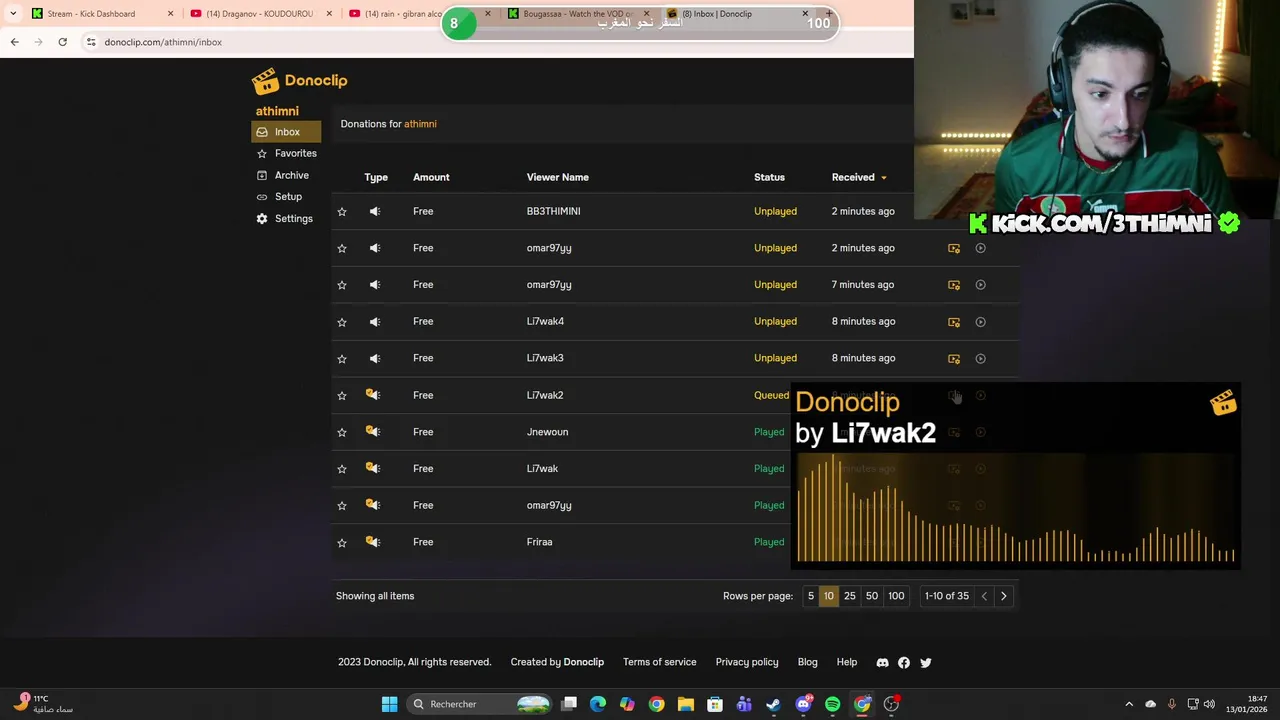
Task: Open Inbox in the sidebar
Action: 286,132
